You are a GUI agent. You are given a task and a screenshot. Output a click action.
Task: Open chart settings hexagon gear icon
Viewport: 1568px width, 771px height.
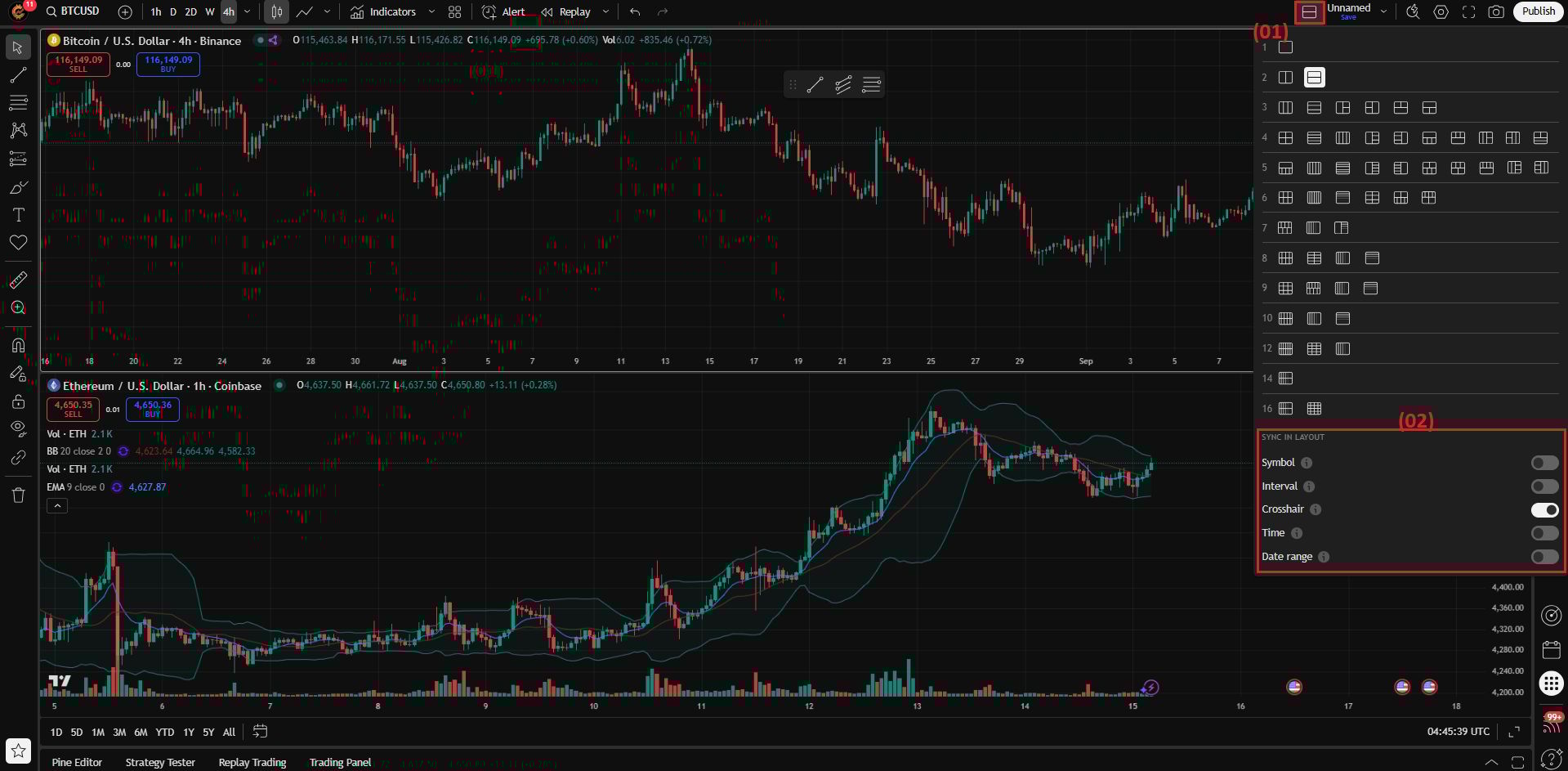coord(1441,12)
